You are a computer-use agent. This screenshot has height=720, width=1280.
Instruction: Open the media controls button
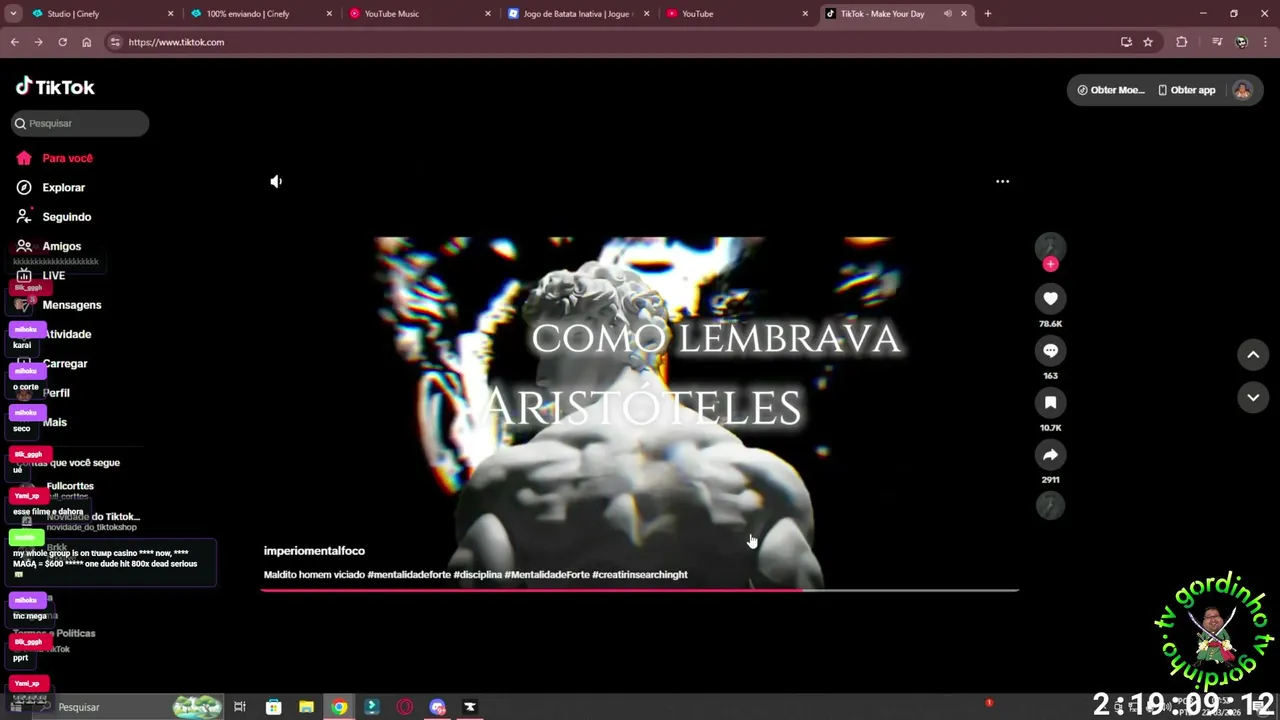(x=1217, y=42)
